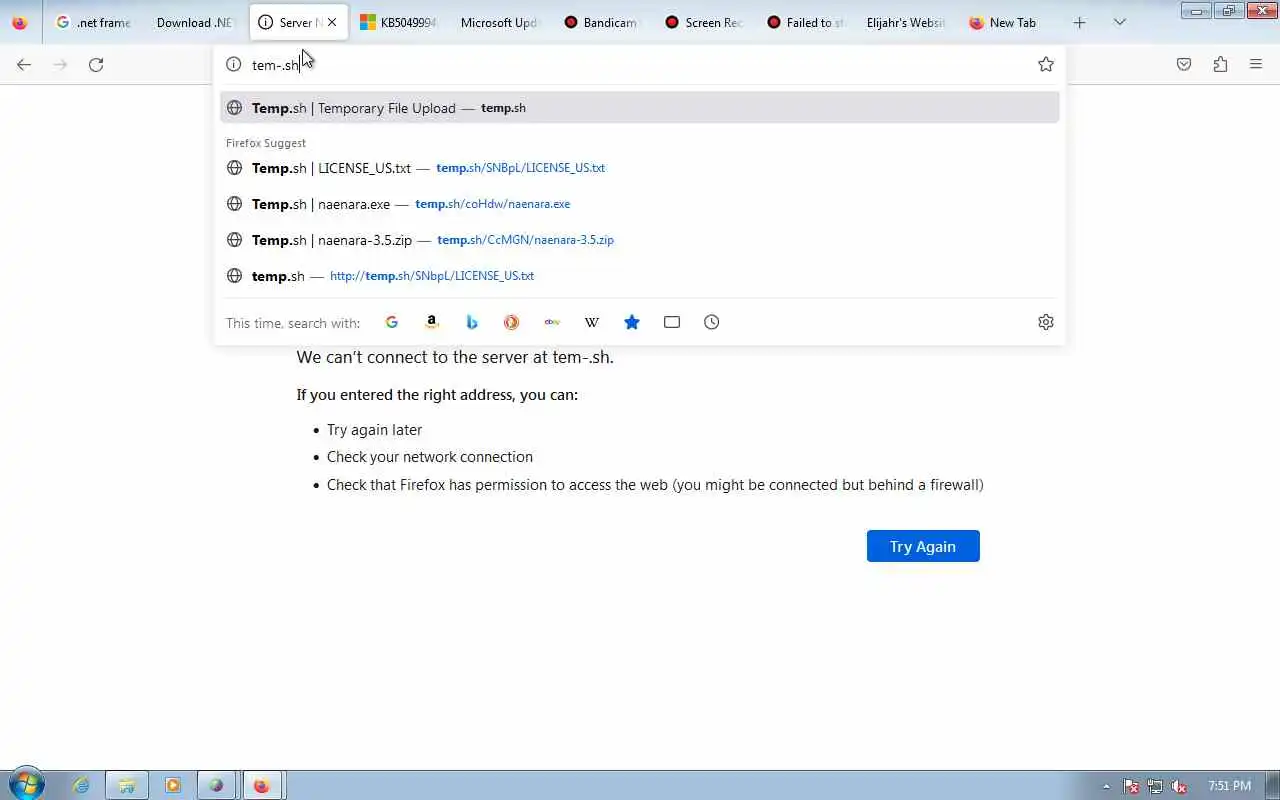Search open tabs with the tab icon
The width and height of the screenshot is (1280, 800).
(672, 322)
